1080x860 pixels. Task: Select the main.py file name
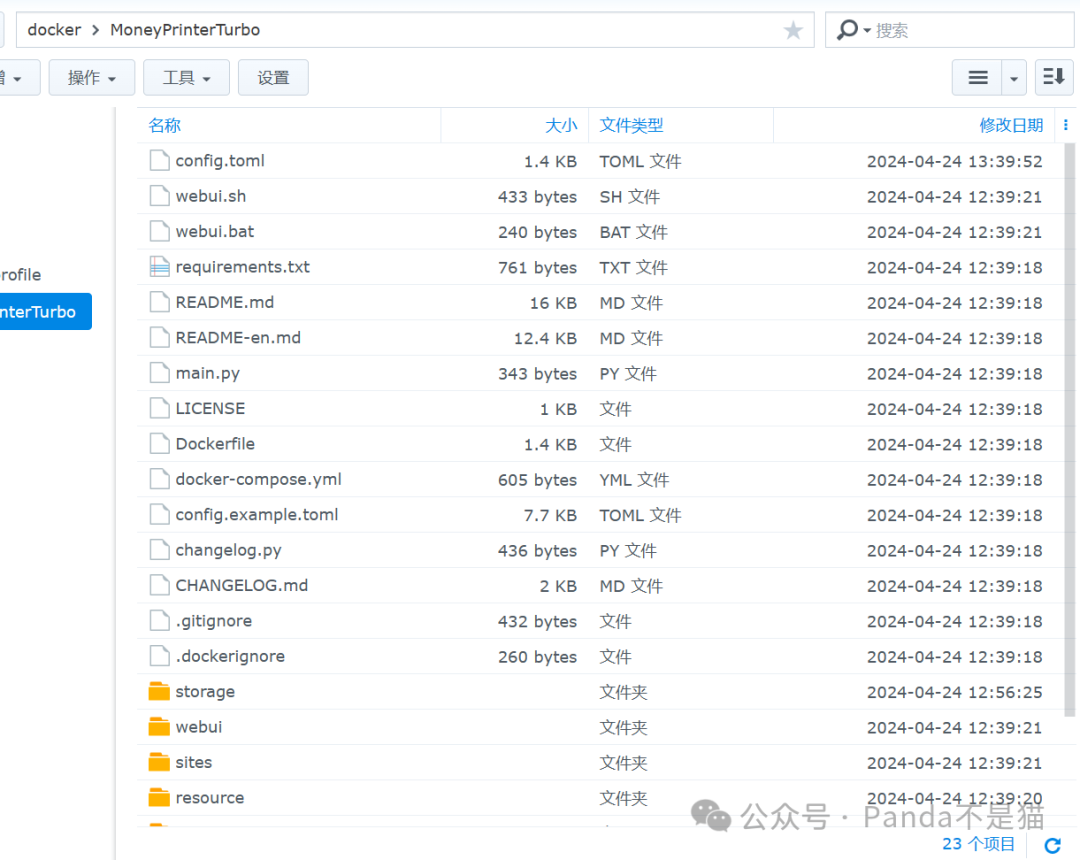pos(207,373)
